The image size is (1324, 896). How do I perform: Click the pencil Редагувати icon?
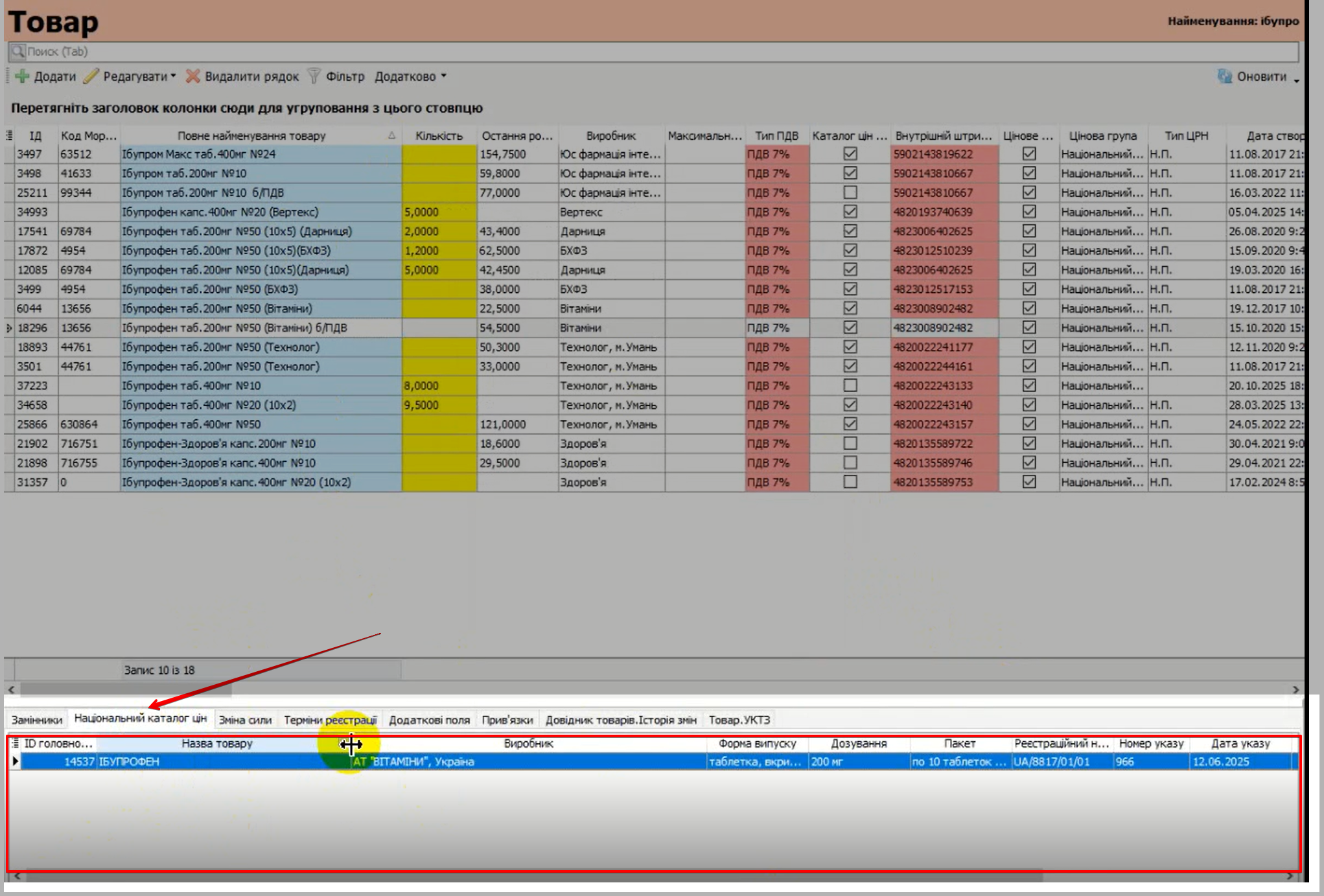click(91, 76)
